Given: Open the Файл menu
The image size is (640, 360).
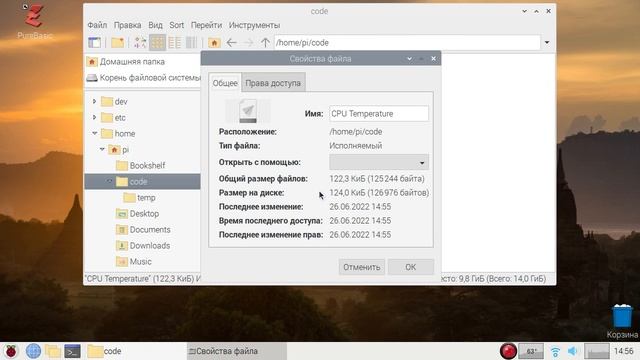Looking at the screenshot, I should (x=97, y=25).
